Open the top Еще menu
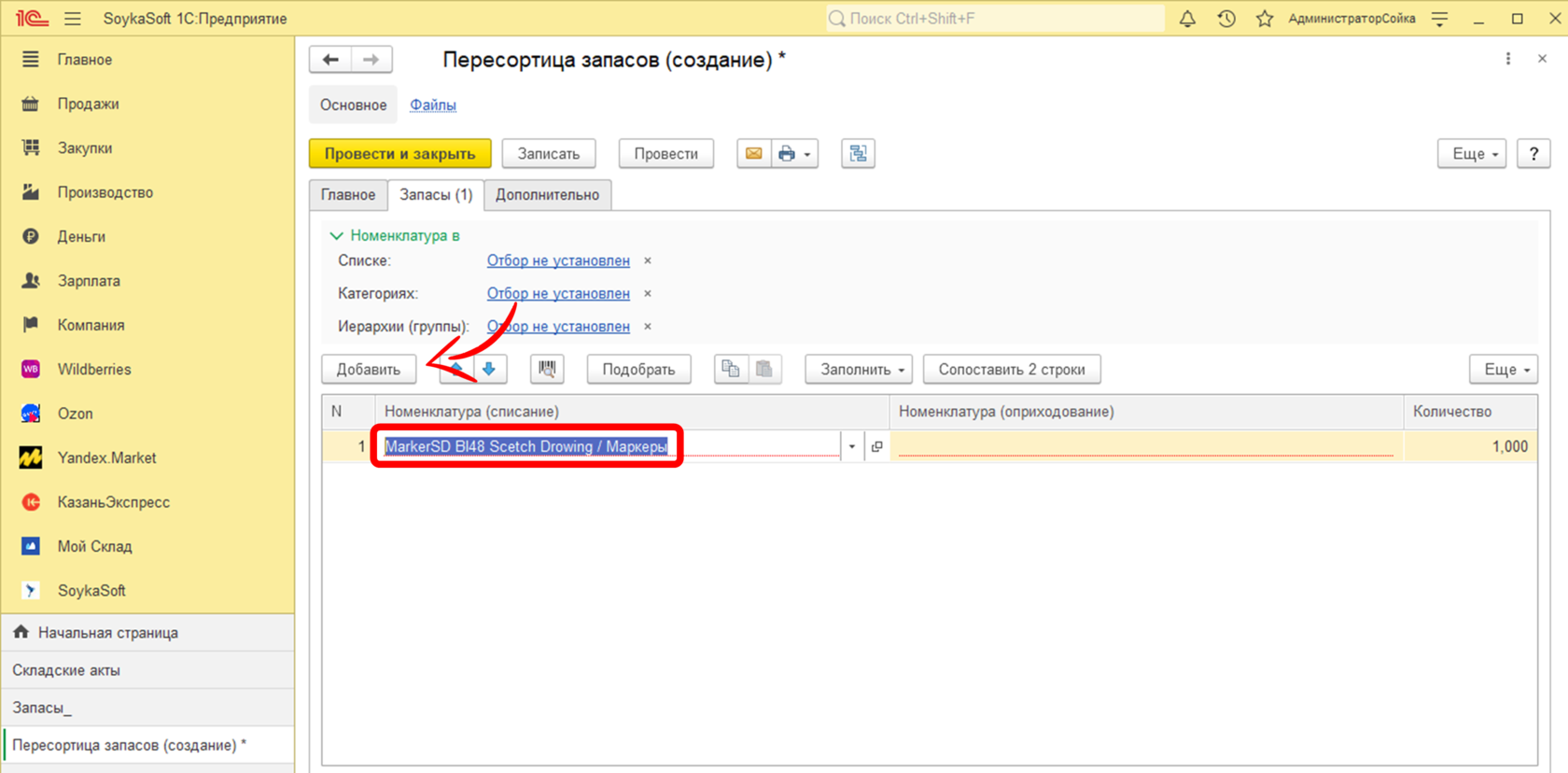The height and width of the screenshot is (773, 1568). click(x=1472, y=154)
